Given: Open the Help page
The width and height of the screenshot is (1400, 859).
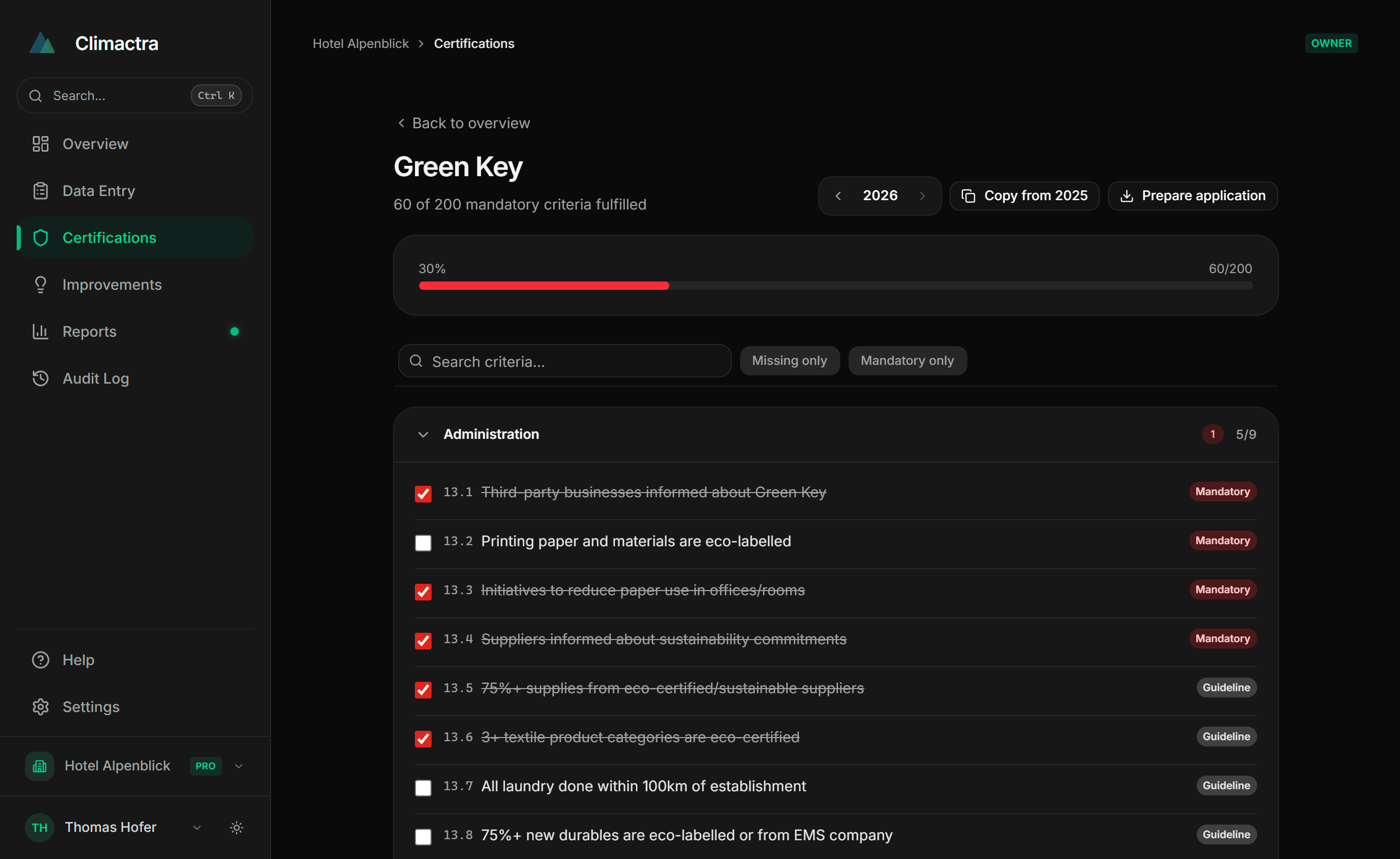Looking at the screenshot, I should click(x=134, y=659).
